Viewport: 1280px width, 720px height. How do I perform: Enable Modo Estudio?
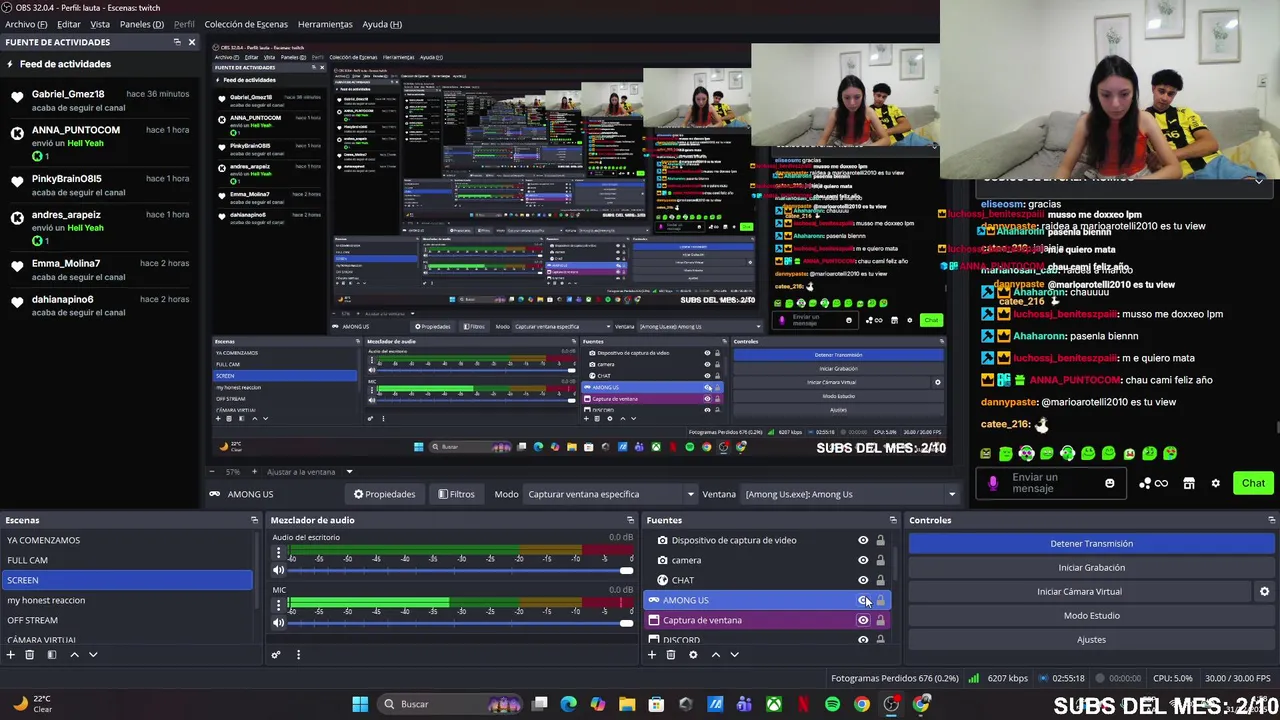coord(1091,616)
